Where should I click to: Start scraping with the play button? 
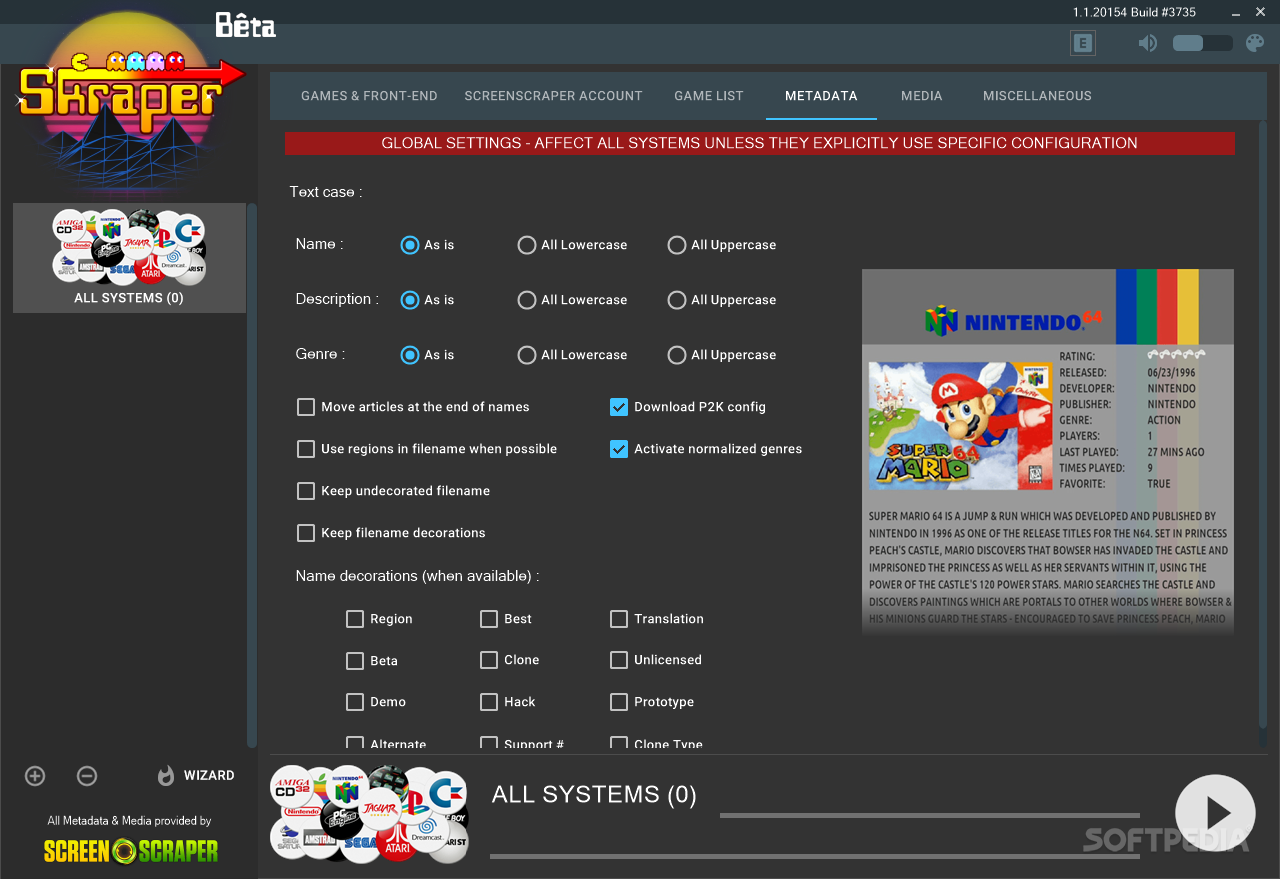click(x=1215, y=813)
